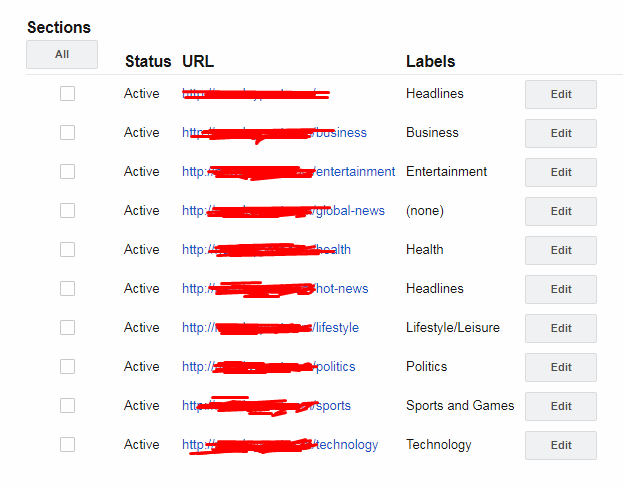This screenshot has width=623, height=486.
Task: Visit the technology URL link
Action: pyautogui.click(x=280, y=445)
